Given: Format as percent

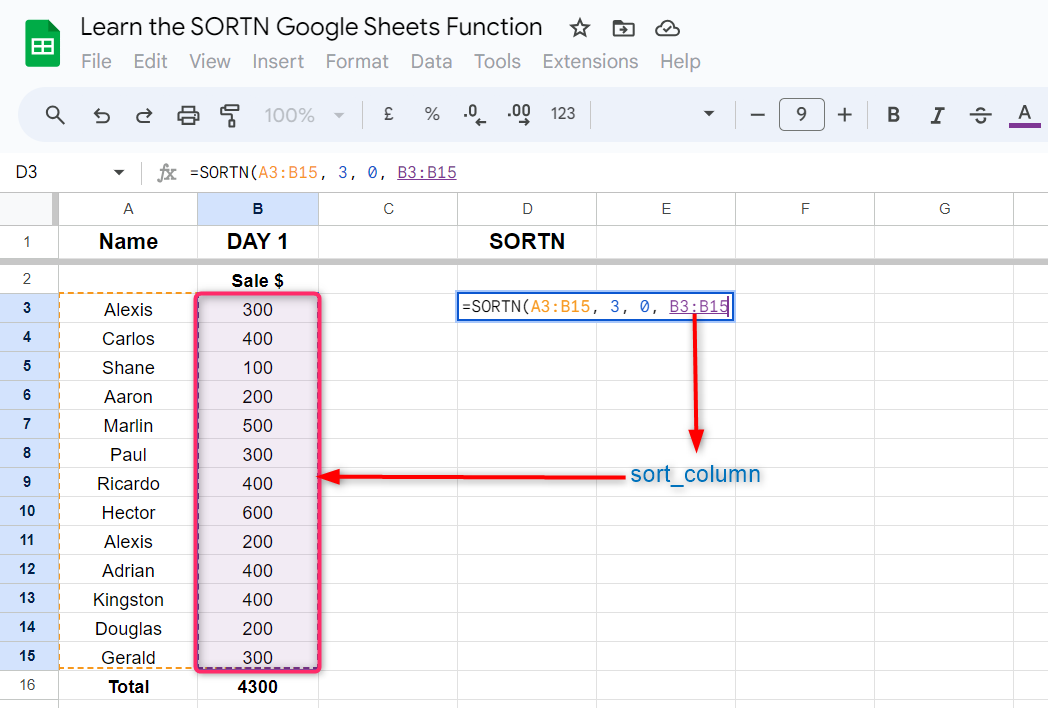Looking at the screenshot, I should (432, 114).
